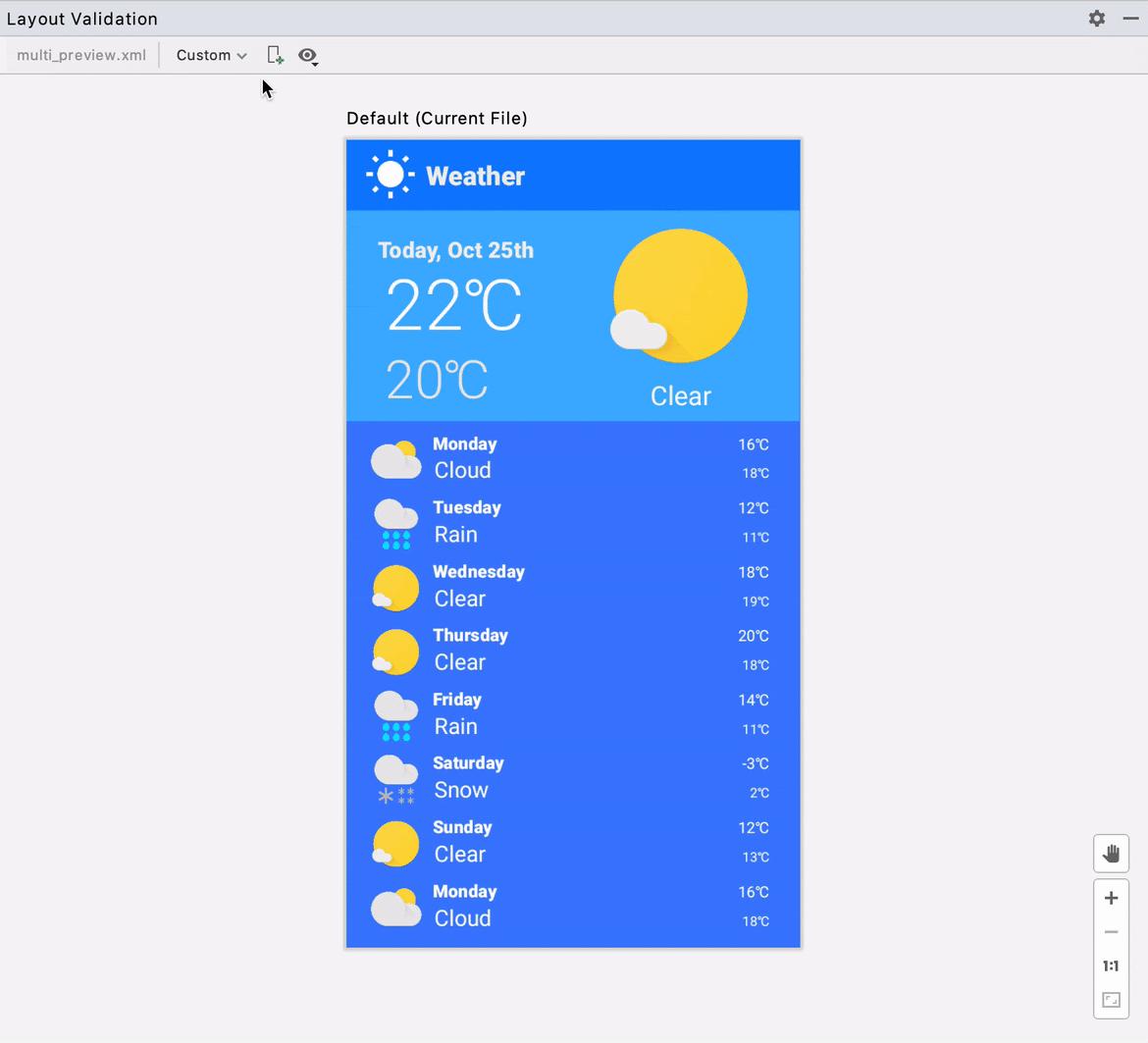Click the Default (Current File) preview label
The height and width of the screenshot is (1043, 1148).
[x=437, y=118]
